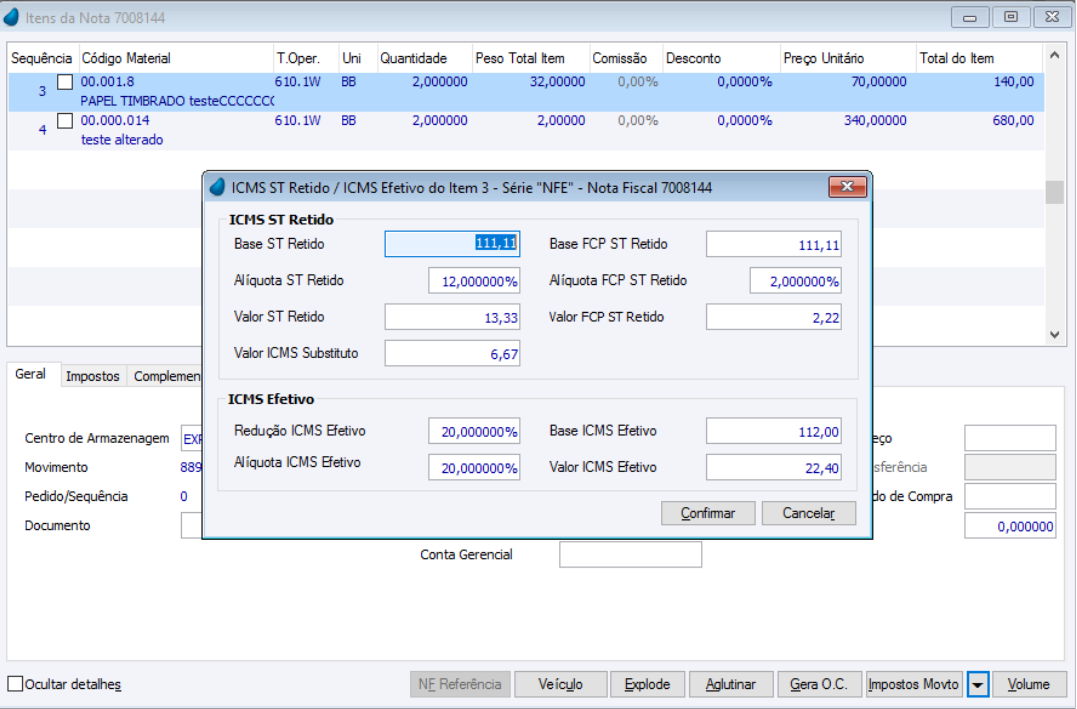Click the Pedido/Sequência value 0

point(183,497)
